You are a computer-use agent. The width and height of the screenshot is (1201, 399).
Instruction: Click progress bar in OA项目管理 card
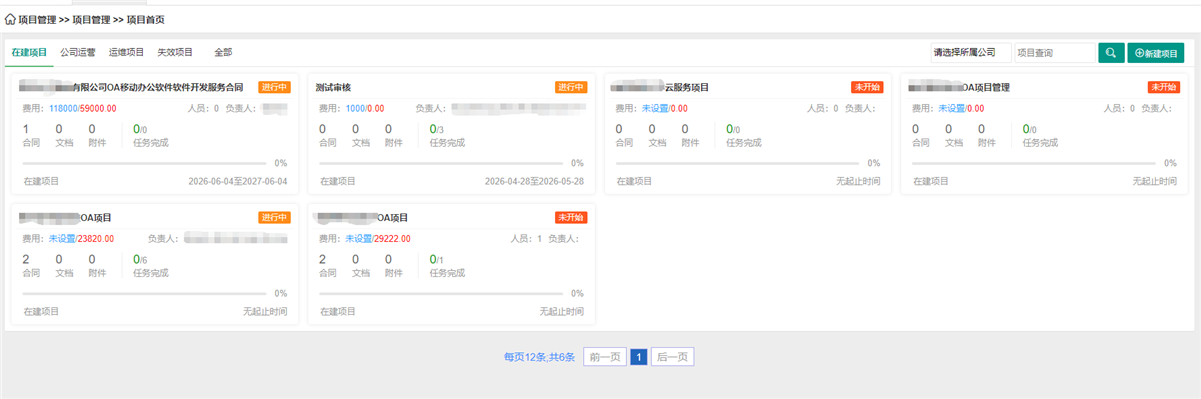pos(1035,163)
